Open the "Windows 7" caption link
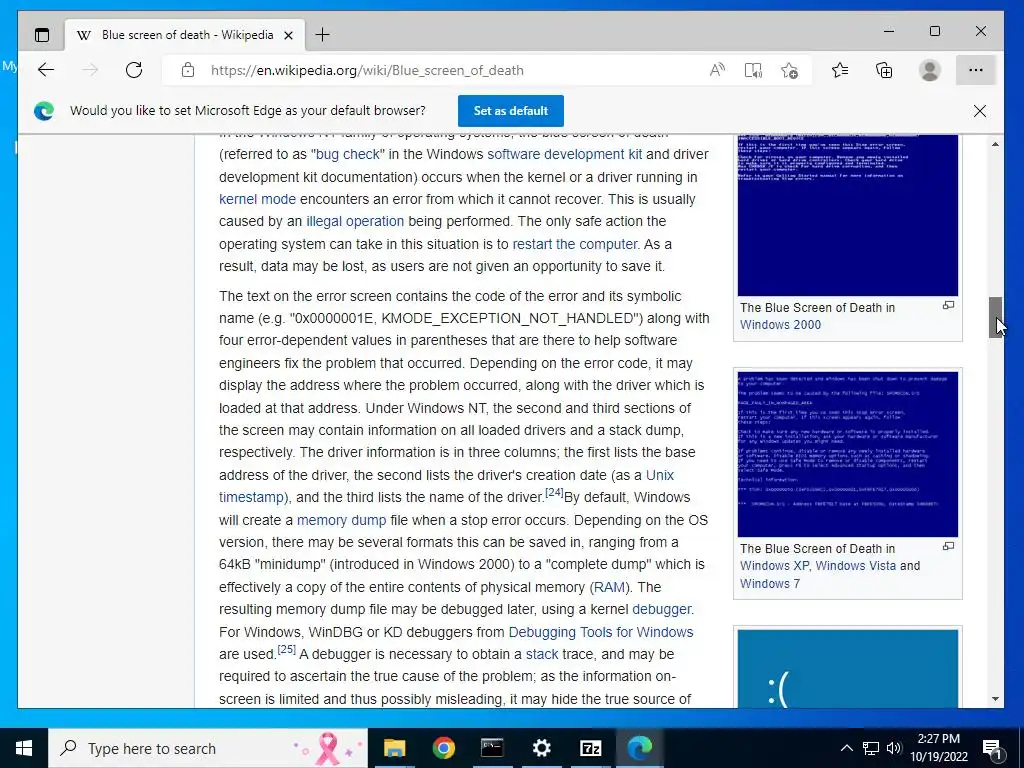 769,583
